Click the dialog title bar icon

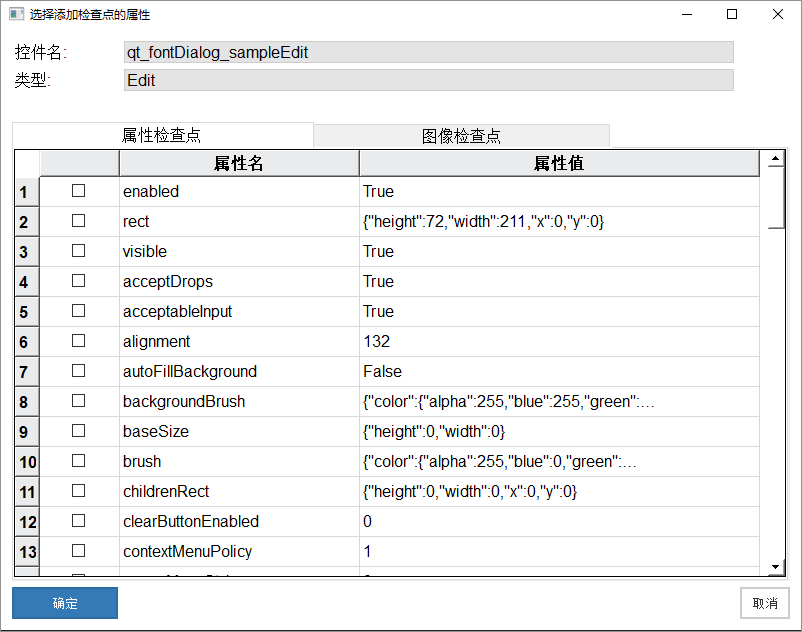16,14
